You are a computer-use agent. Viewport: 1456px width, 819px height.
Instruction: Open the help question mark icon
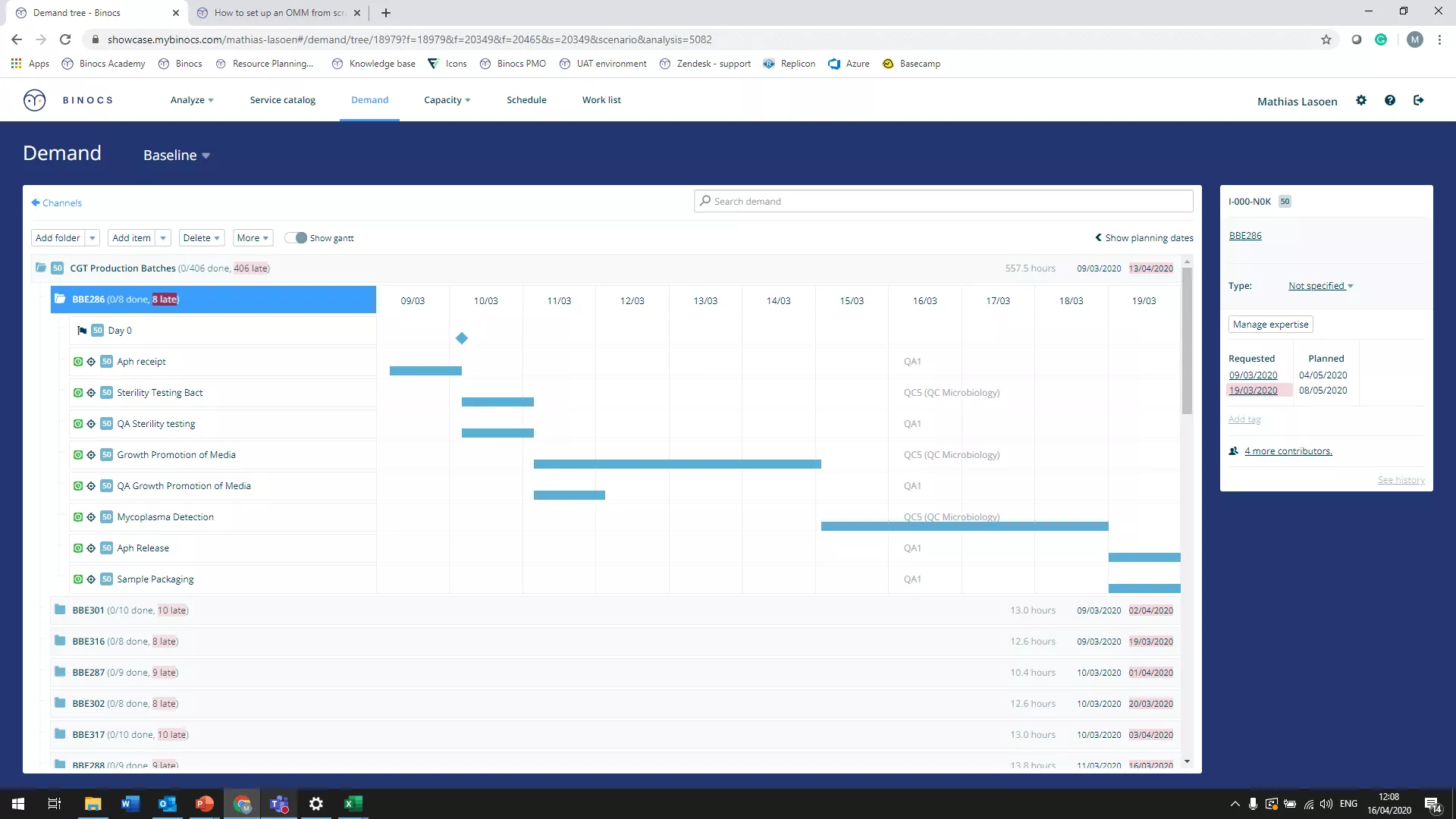point(1390,100)
